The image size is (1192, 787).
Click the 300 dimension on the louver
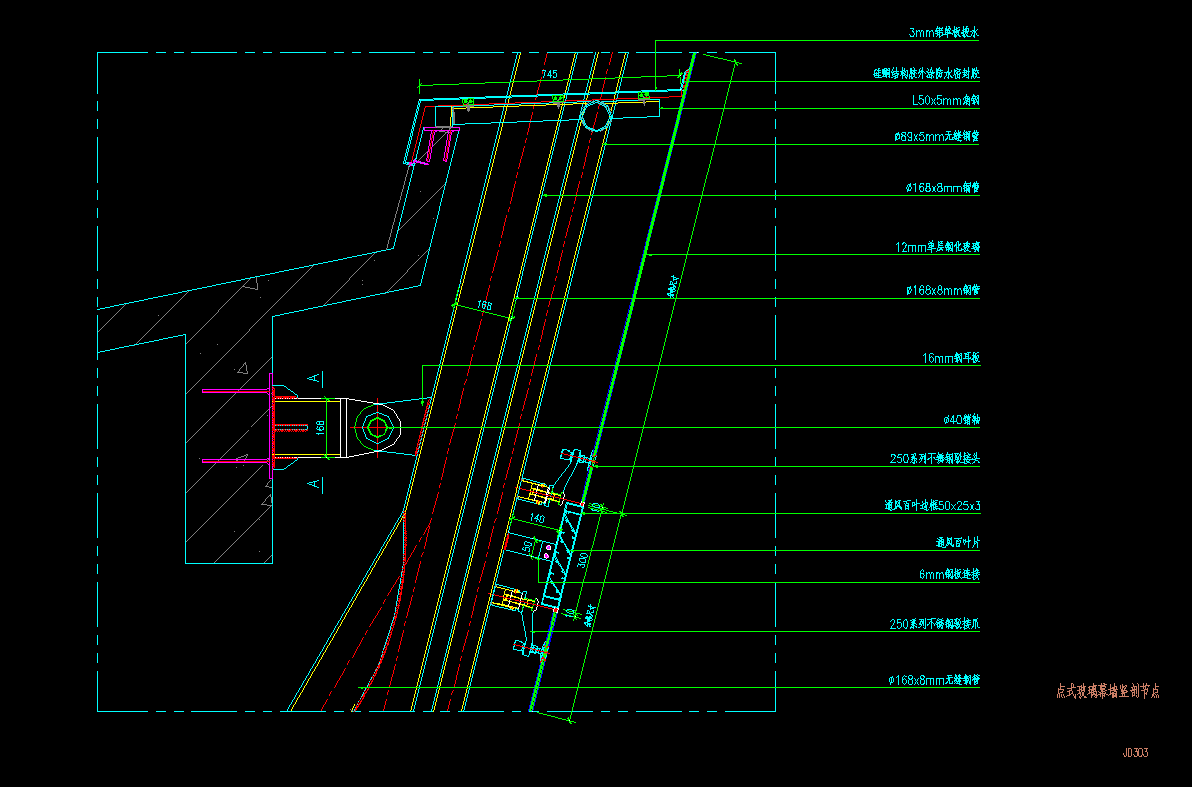584,560
